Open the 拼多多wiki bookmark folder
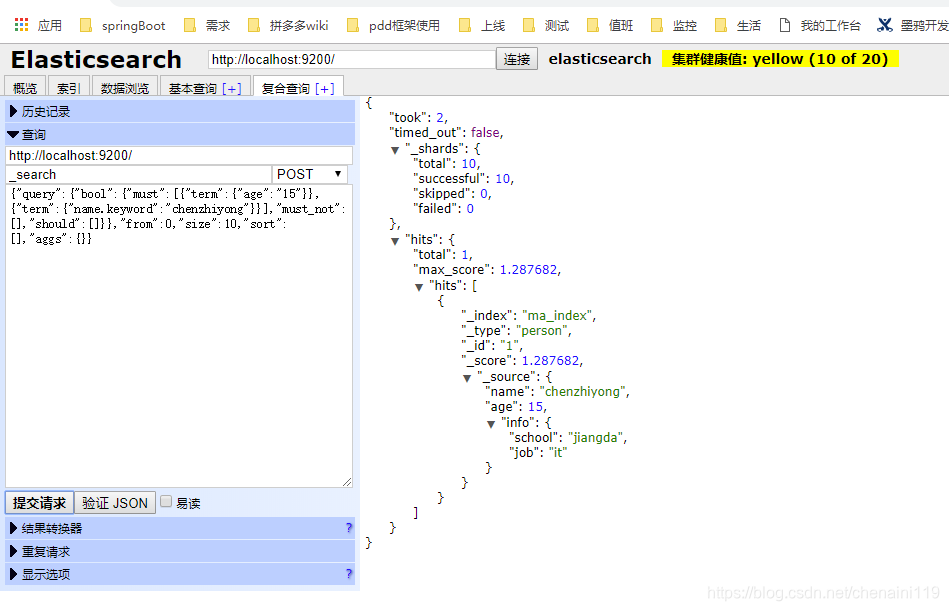949x611 pixels. coord(288,25)
